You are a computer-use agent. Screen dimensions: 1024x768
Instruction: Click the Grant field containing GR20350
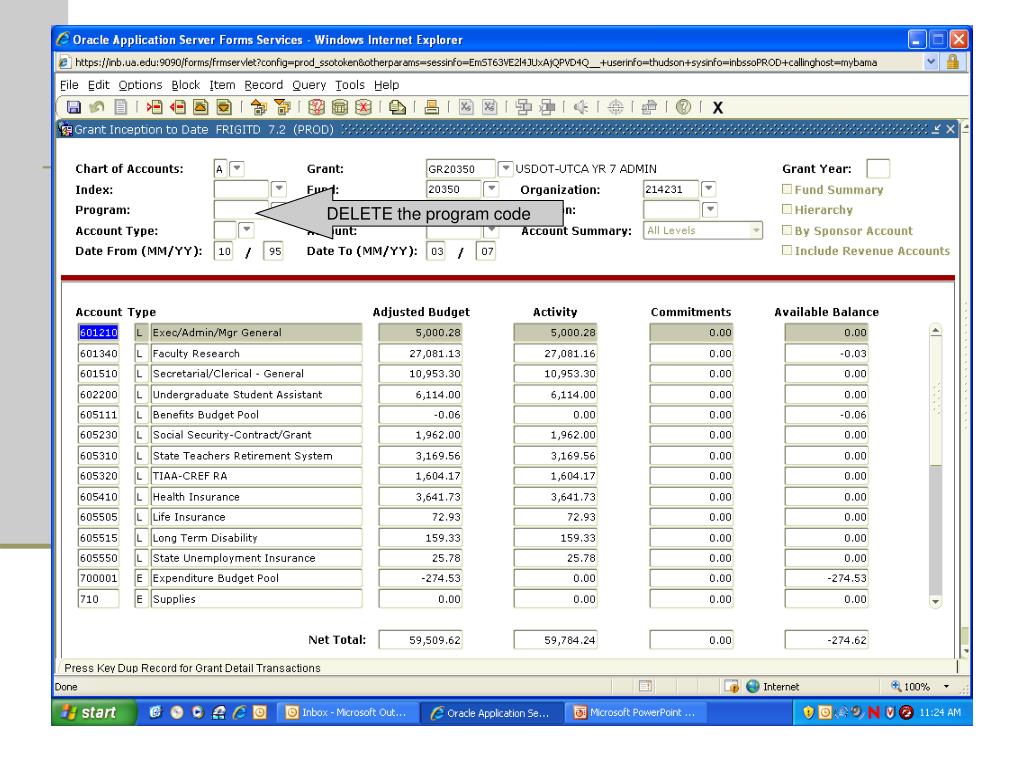pos(460,168)
